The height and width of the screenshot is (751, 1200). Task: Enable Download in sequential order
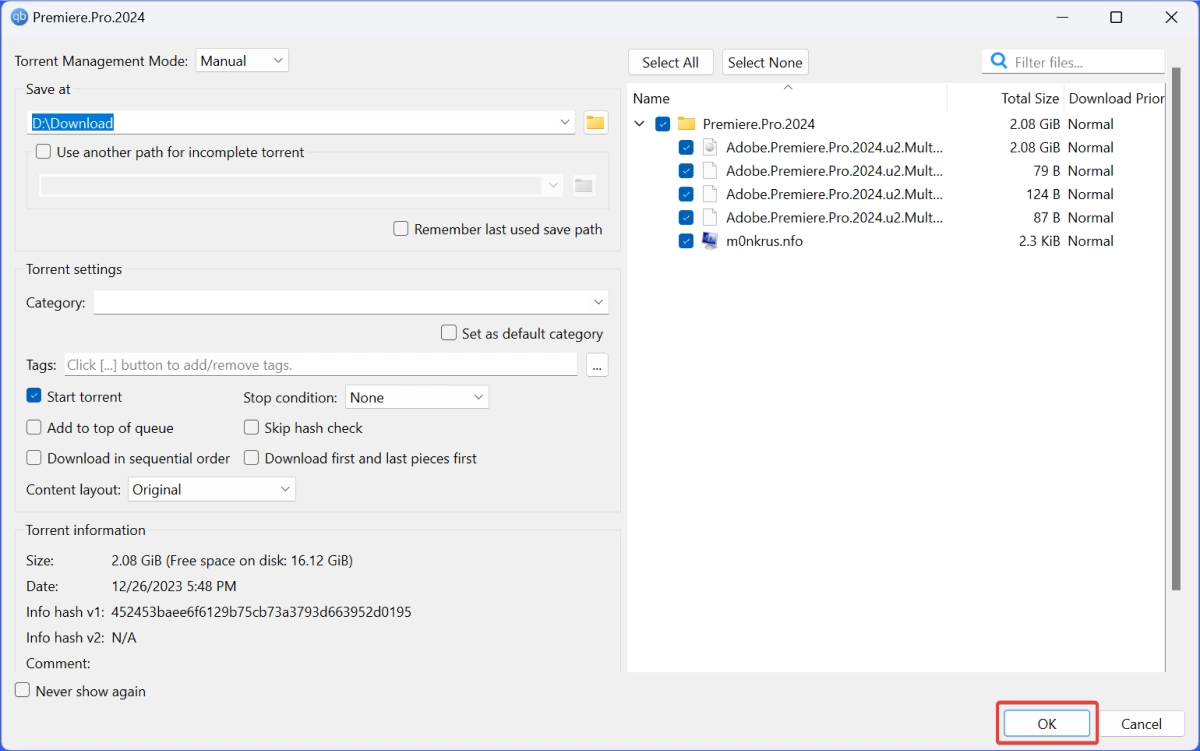tap(34, 458)
